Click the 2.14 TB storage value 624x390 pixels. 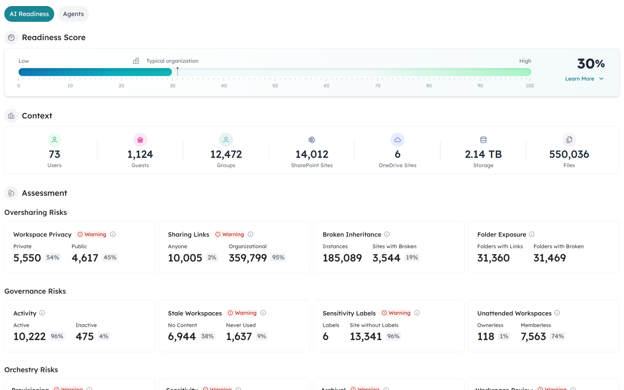[483, 154]
